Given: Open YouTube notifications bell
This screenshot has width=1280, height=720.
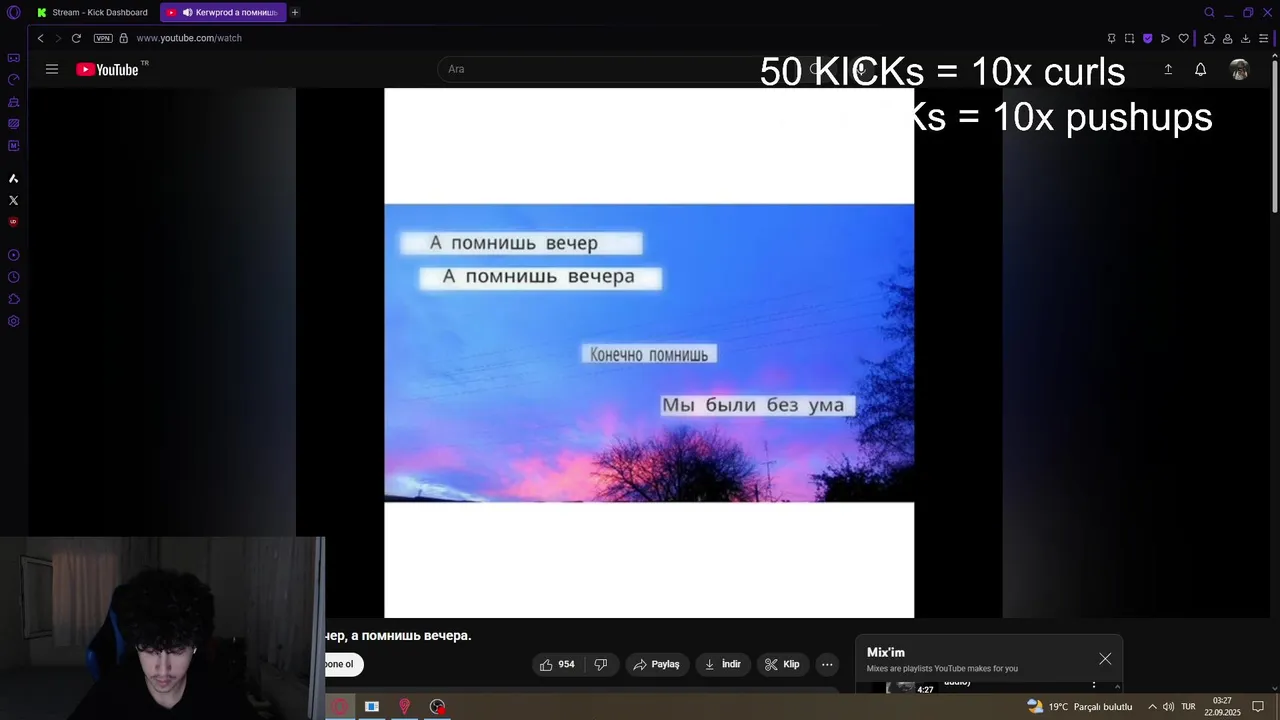Looking at the screenshot, I should (x=1200, y=69).
